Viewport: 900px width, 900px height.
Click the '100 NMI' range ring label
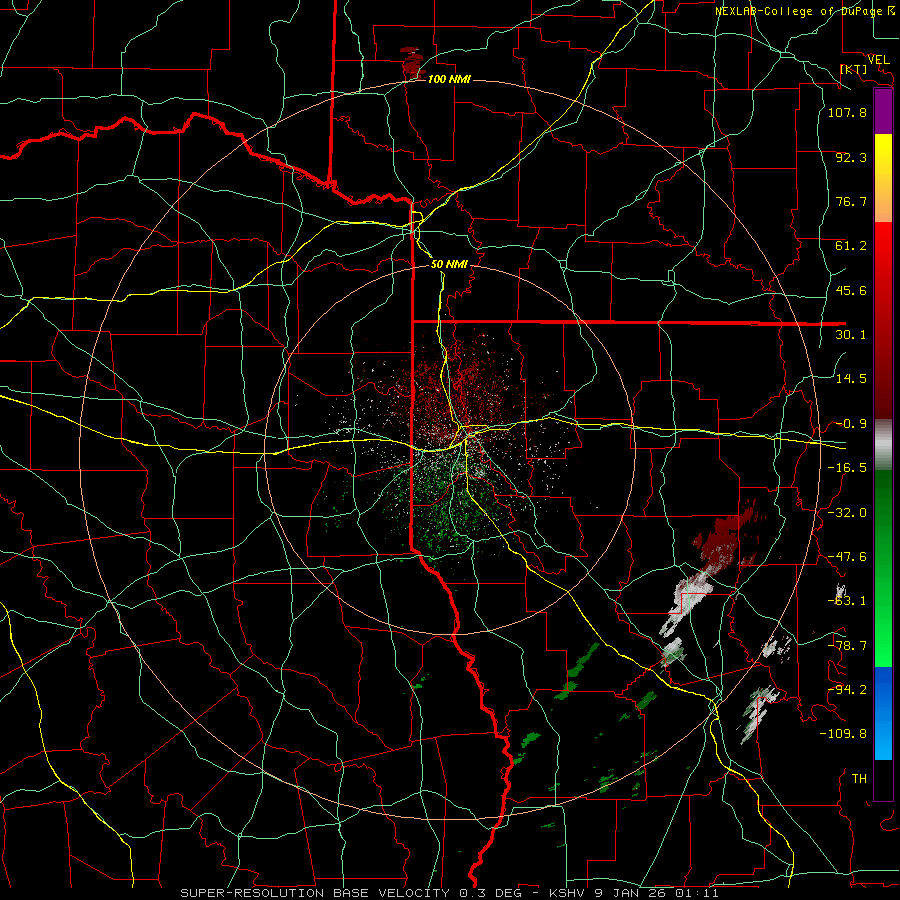449,79
